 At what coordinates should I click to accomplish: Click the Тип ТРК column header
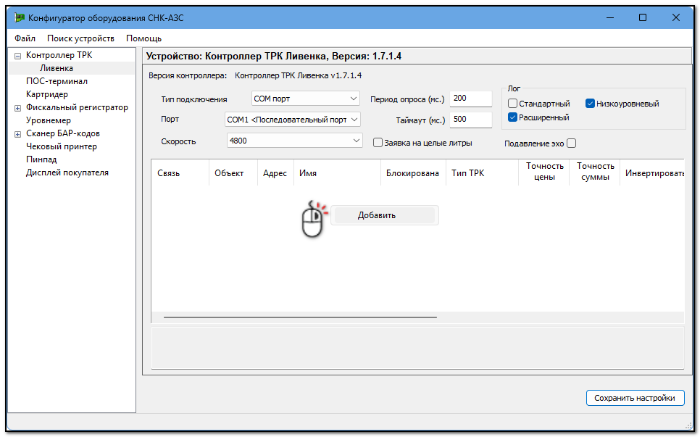click(482, 173)
